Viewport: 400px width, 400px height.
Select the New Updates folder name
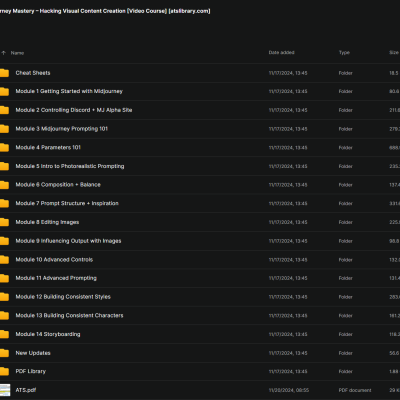pos(33,353)
